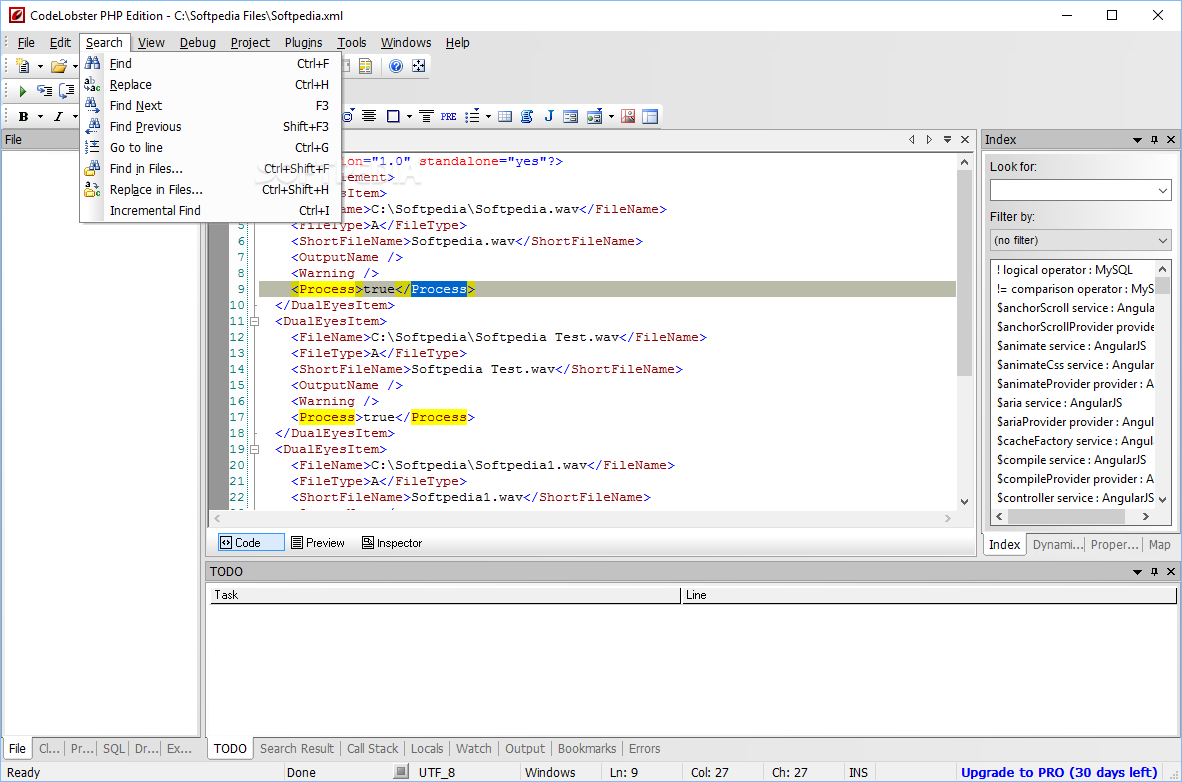Open the Index panel options dropdown arrow
The width and height of the screenshot is (1182, 782).
coord(1137,140)
